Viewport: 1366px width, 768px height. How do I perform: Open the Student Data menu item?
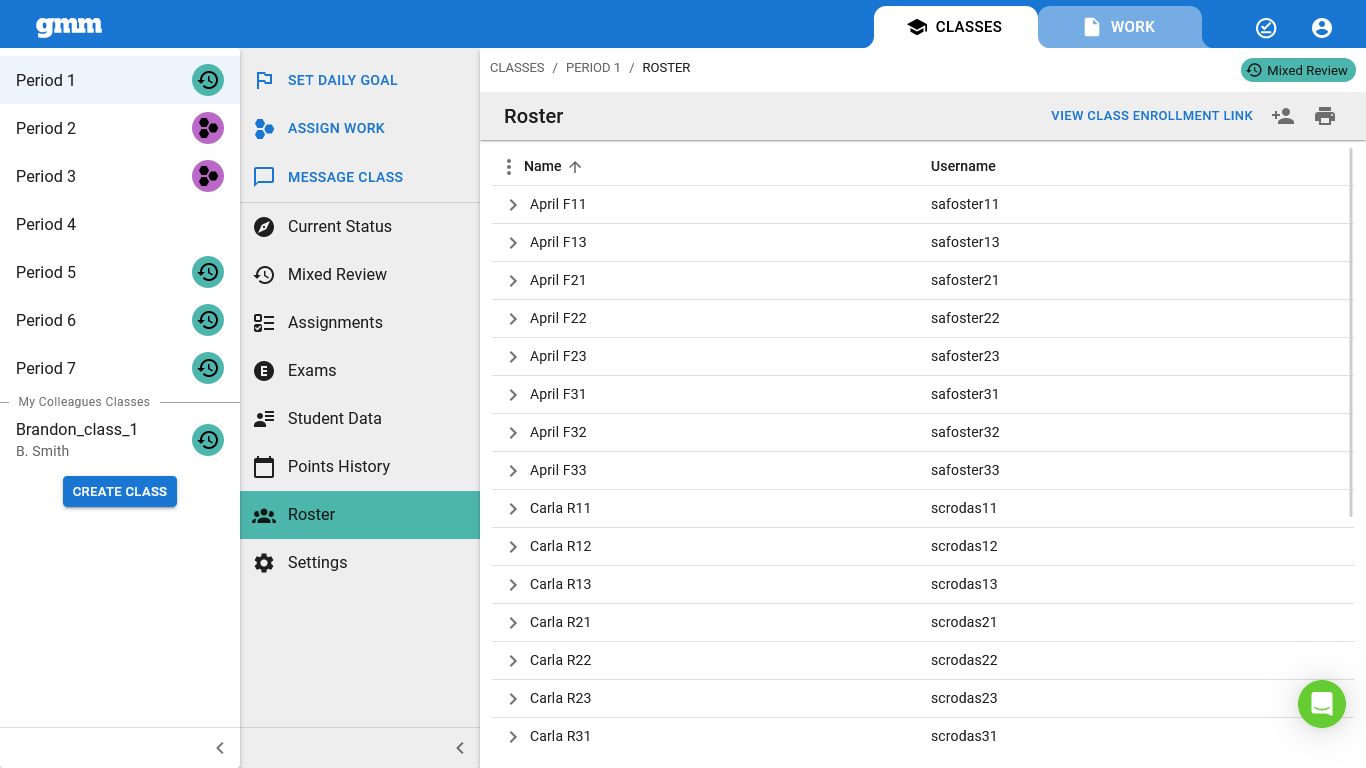(360, 418)
